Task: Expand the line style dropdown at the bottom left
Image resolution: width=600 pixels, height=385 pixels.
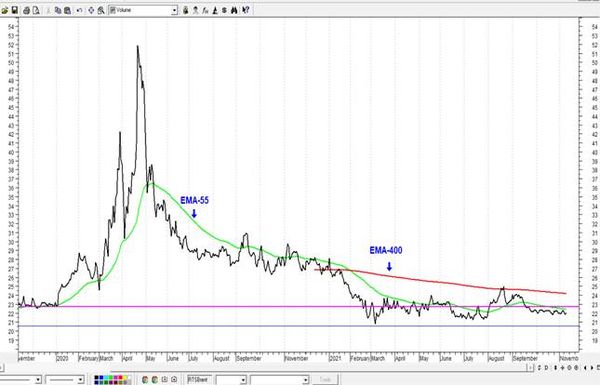Action: (38, 380)
